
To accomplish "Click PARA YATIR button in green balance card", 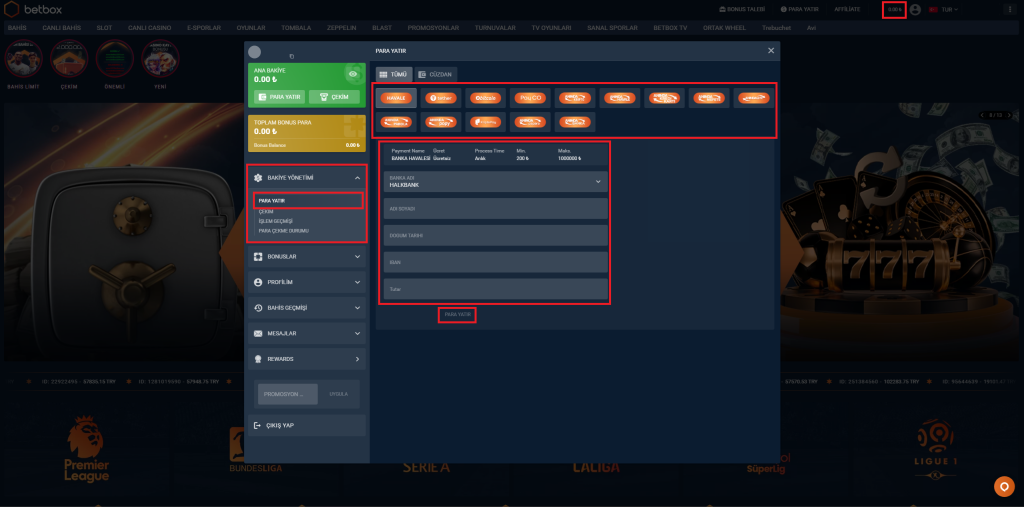I will pyautogui.click(x=279, y=97).
